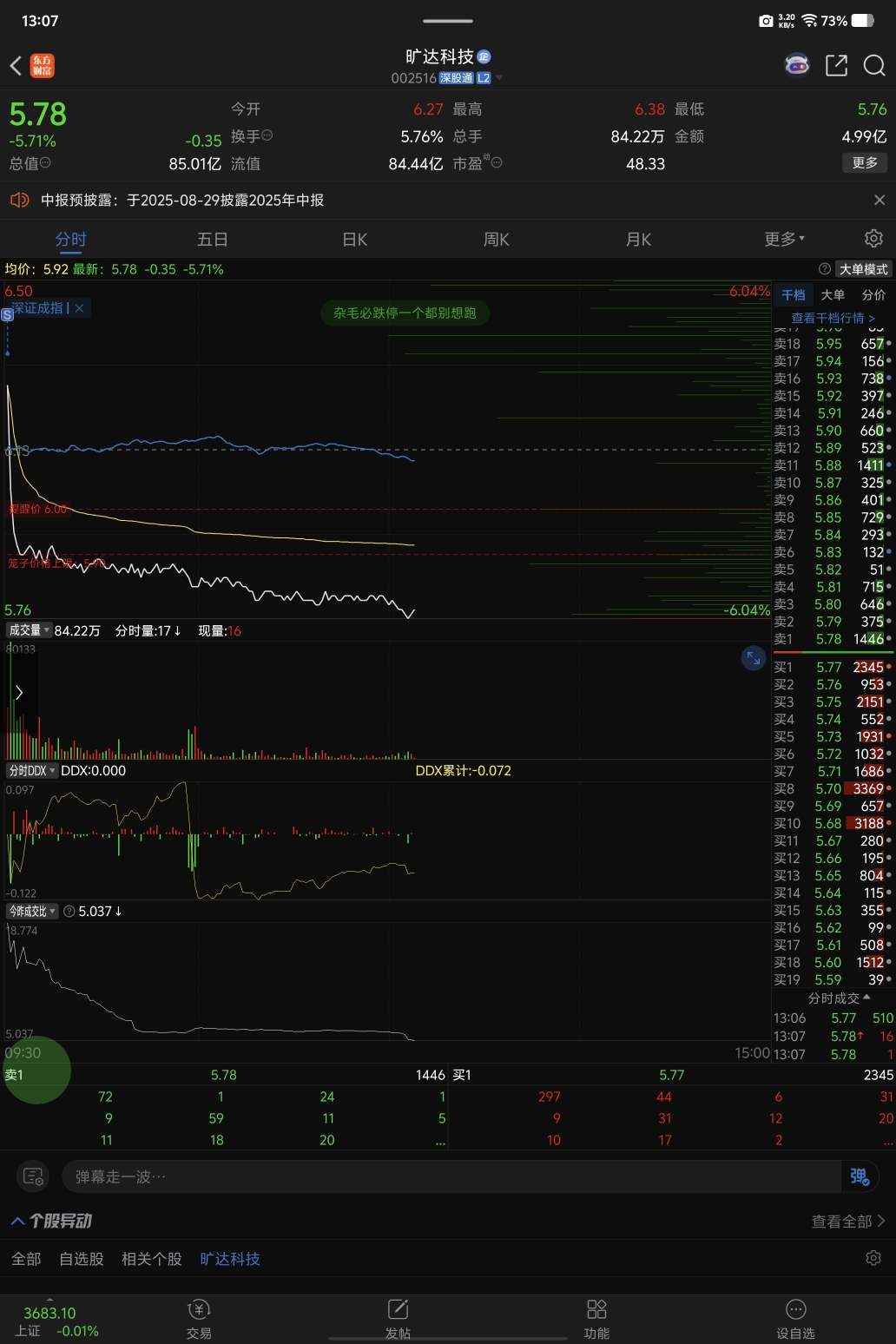Tap the 深股通 badge
Image resolution: width=896 pixels, height=1344 pixels.
click(457, 78)
